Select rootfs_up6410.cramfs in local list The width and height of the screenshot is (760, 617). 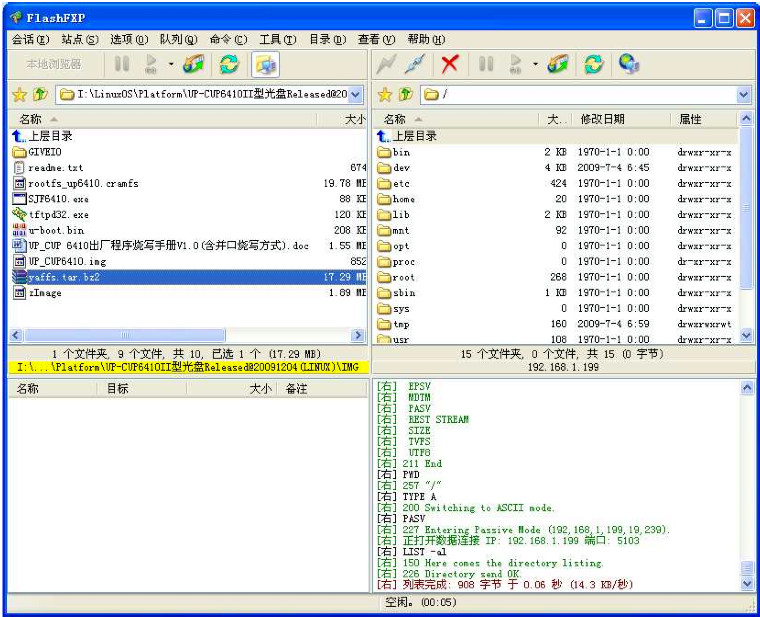(x=76, y=183)
